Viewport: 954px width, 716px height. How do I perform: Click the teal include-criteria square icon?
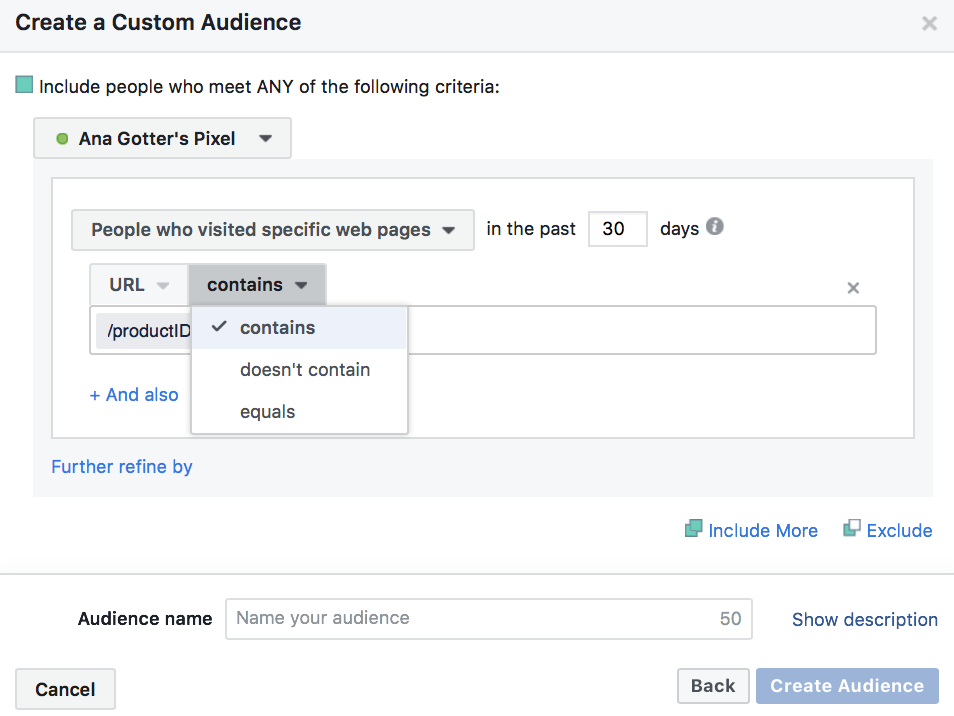click(x=24, y=85)
